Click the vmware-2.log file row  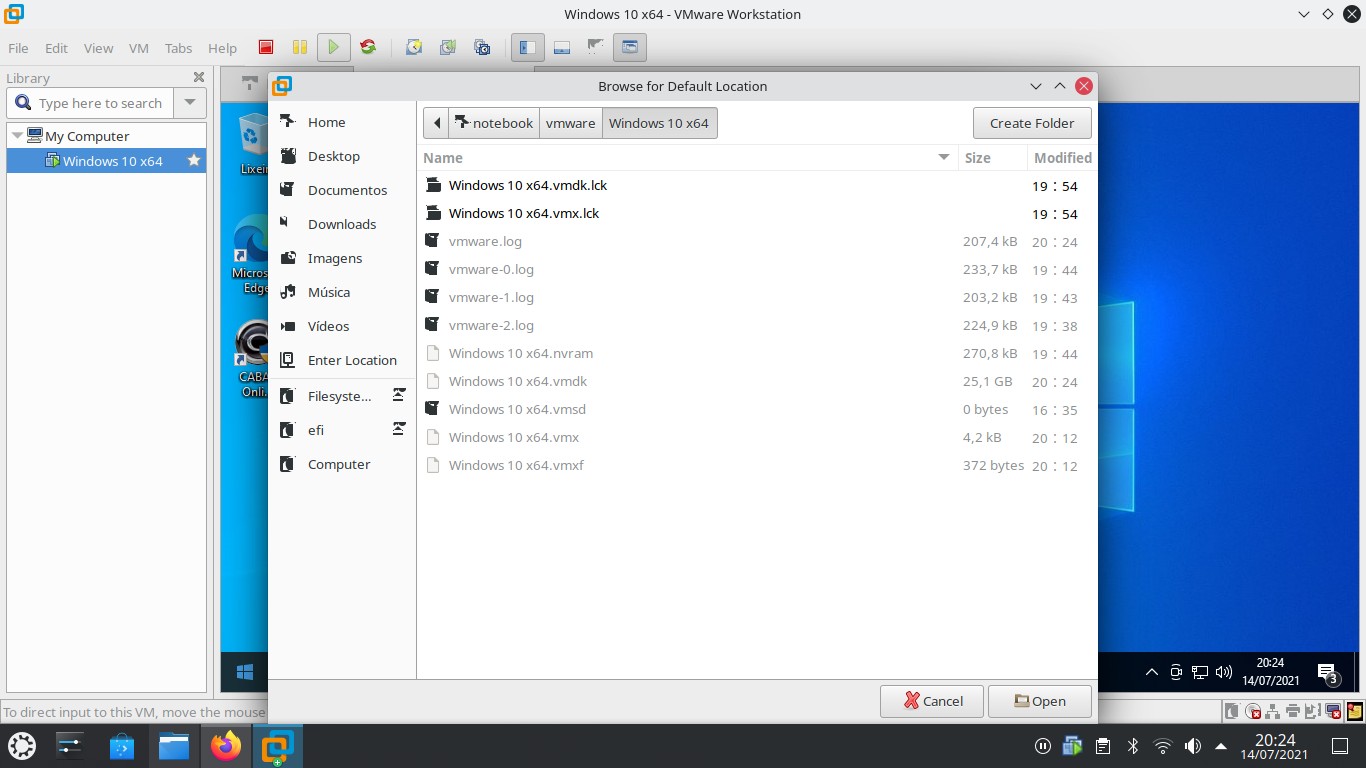[x=756, y=325]
